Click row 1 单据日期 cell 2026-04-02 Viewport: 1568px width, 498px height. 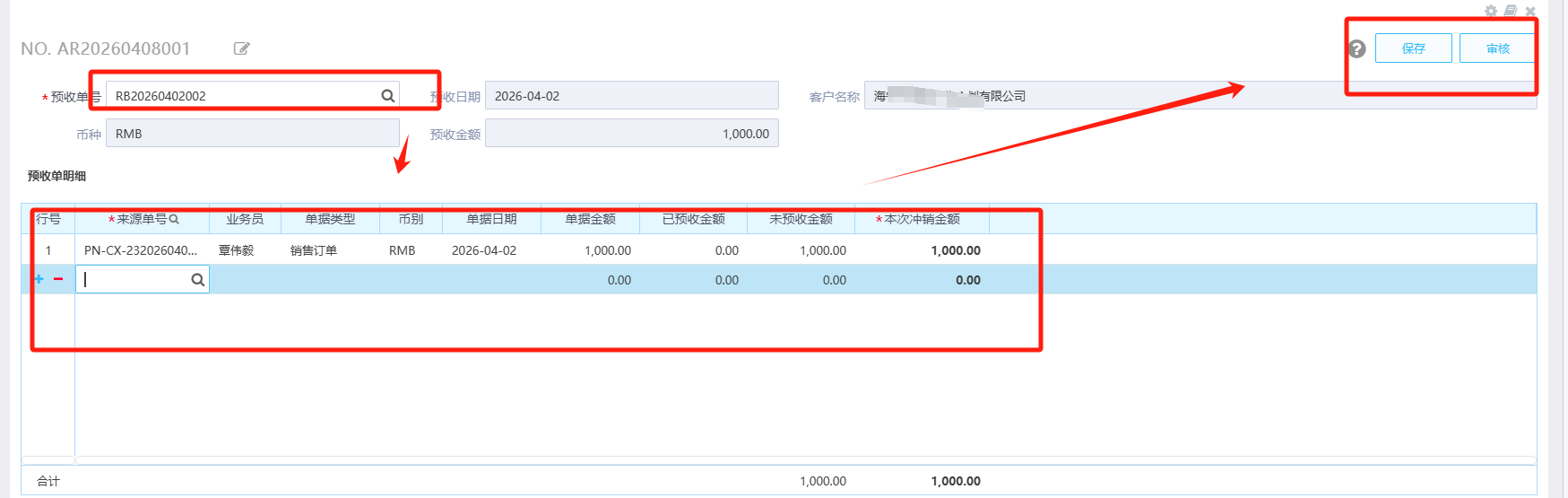click(x=491, y=250)
